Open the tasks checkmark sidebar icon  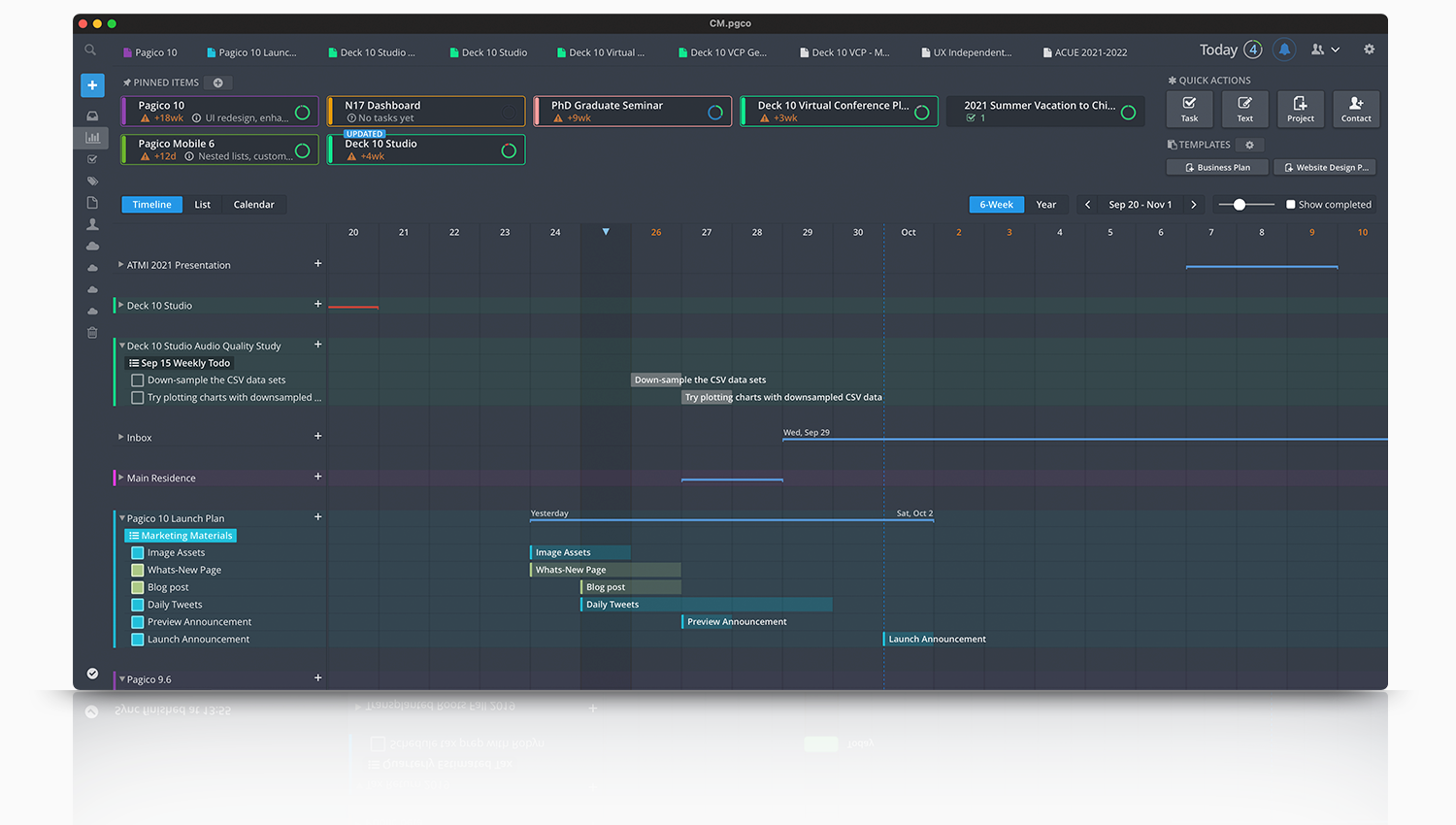point(92,159)
